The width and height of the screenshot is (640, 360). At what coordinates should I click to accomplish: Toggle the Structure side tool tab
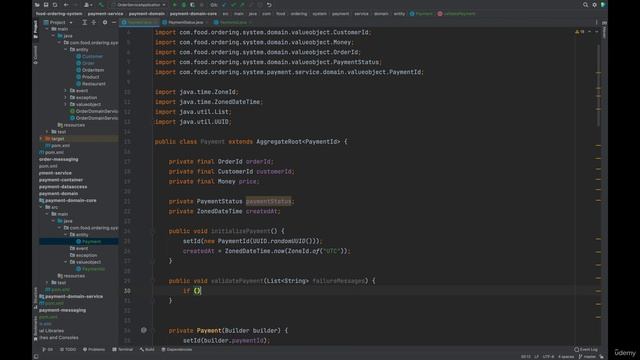click(36, 298)
